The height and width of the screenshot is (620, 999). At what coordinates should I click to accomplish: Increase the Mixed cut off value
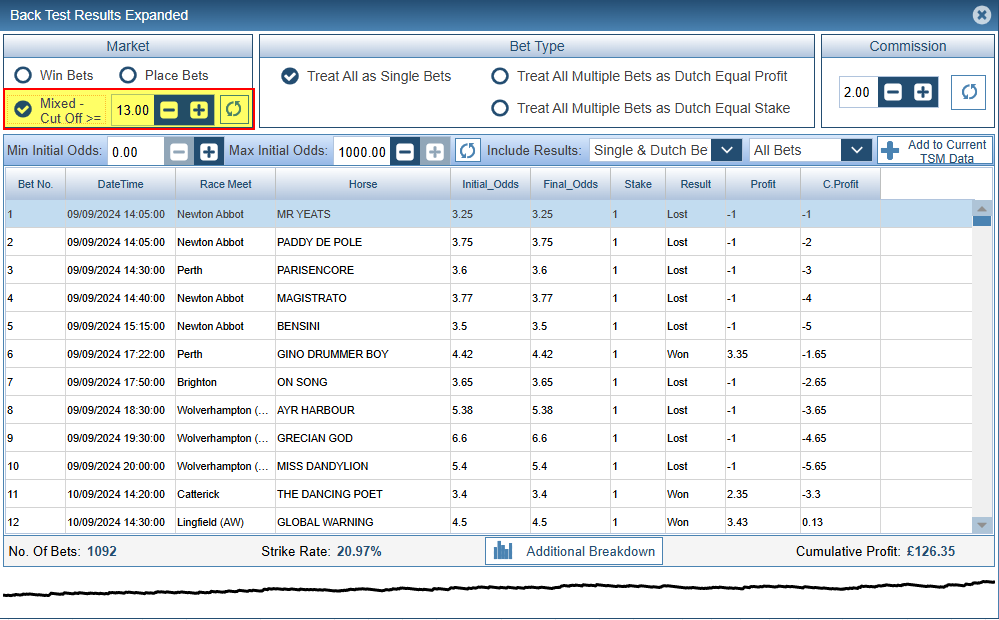click(199, 109)
